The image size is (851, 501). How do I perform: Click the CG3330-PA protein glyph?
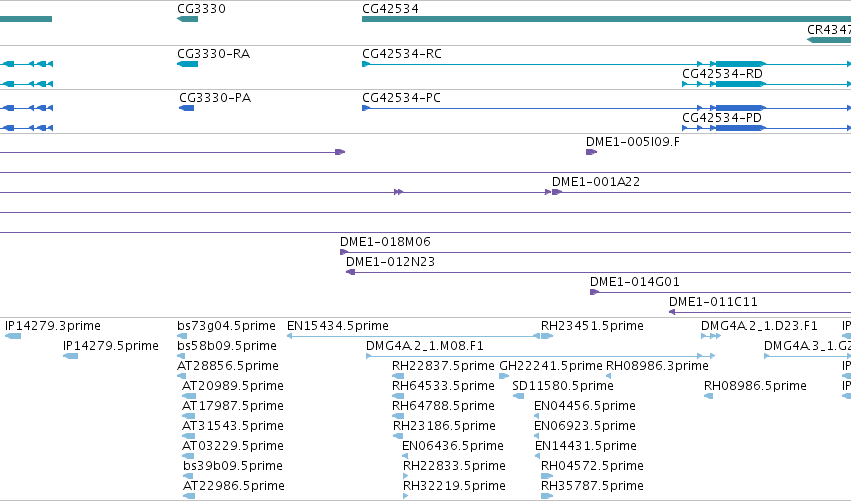[186, 108]
